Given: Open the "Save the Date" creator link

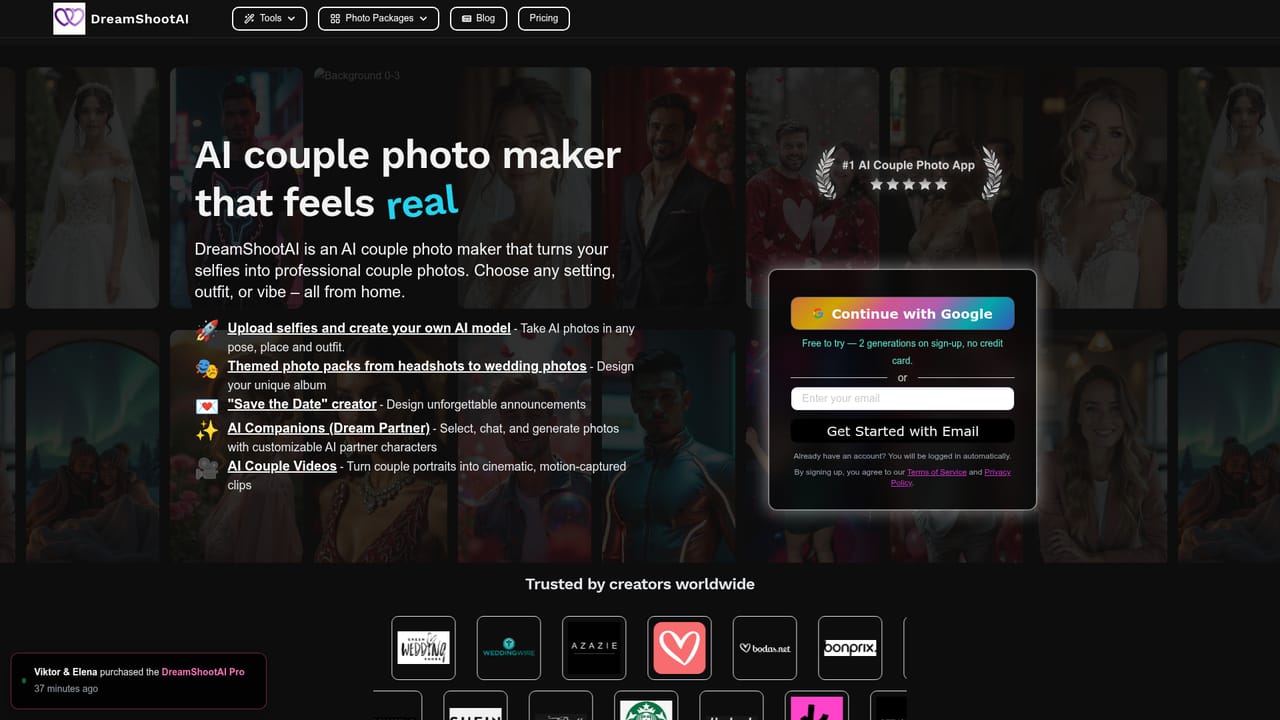Looking at the screenshot, I should (302, 404).
